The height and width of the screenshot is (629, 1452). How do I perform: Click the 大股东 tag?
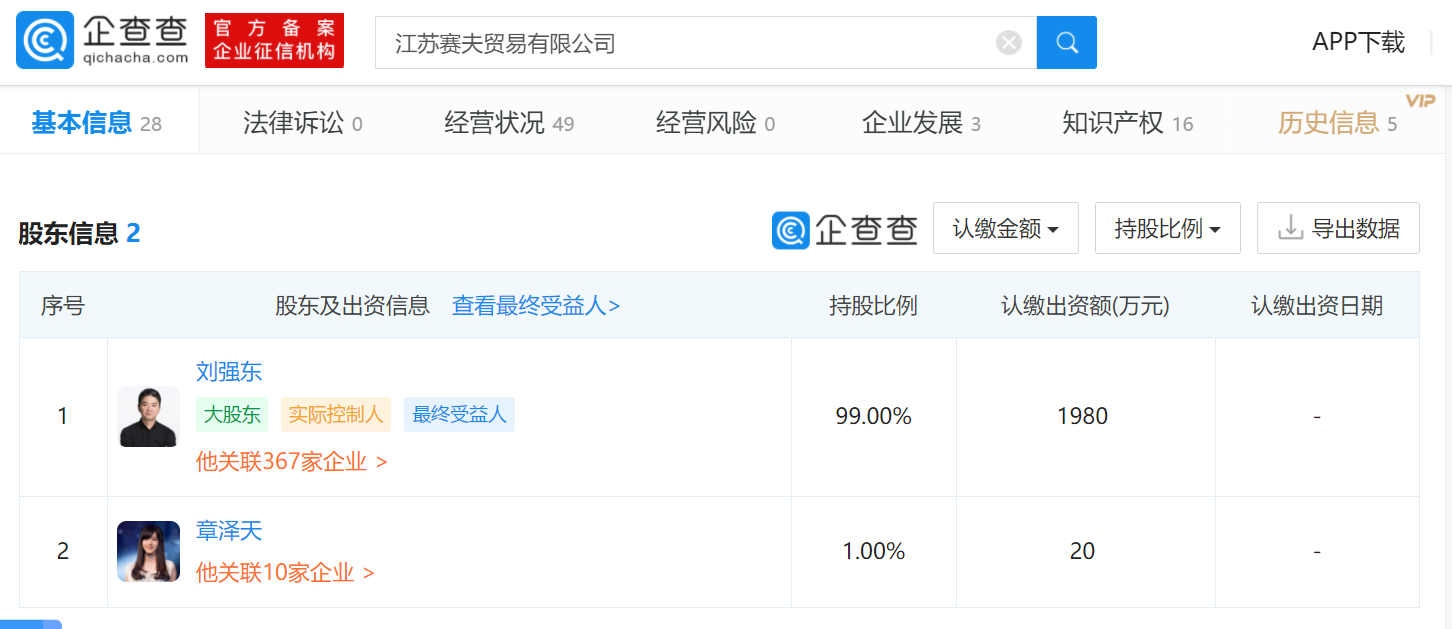(232, 415)
